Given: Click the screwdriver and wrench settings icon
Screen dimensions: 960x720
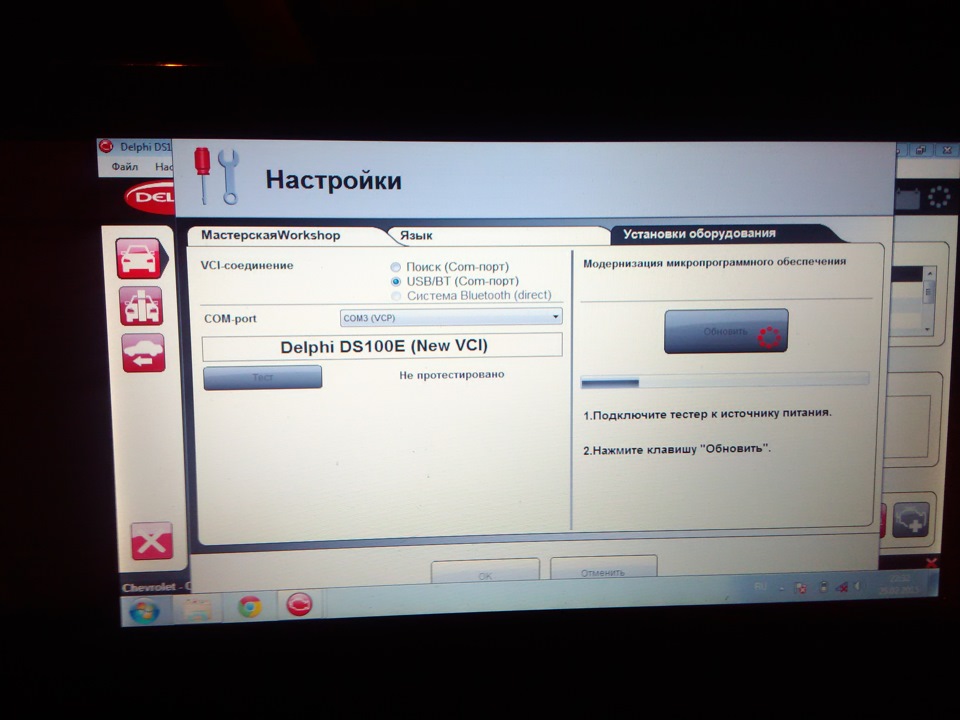Looking at the screenshot, I should point(216,176).
